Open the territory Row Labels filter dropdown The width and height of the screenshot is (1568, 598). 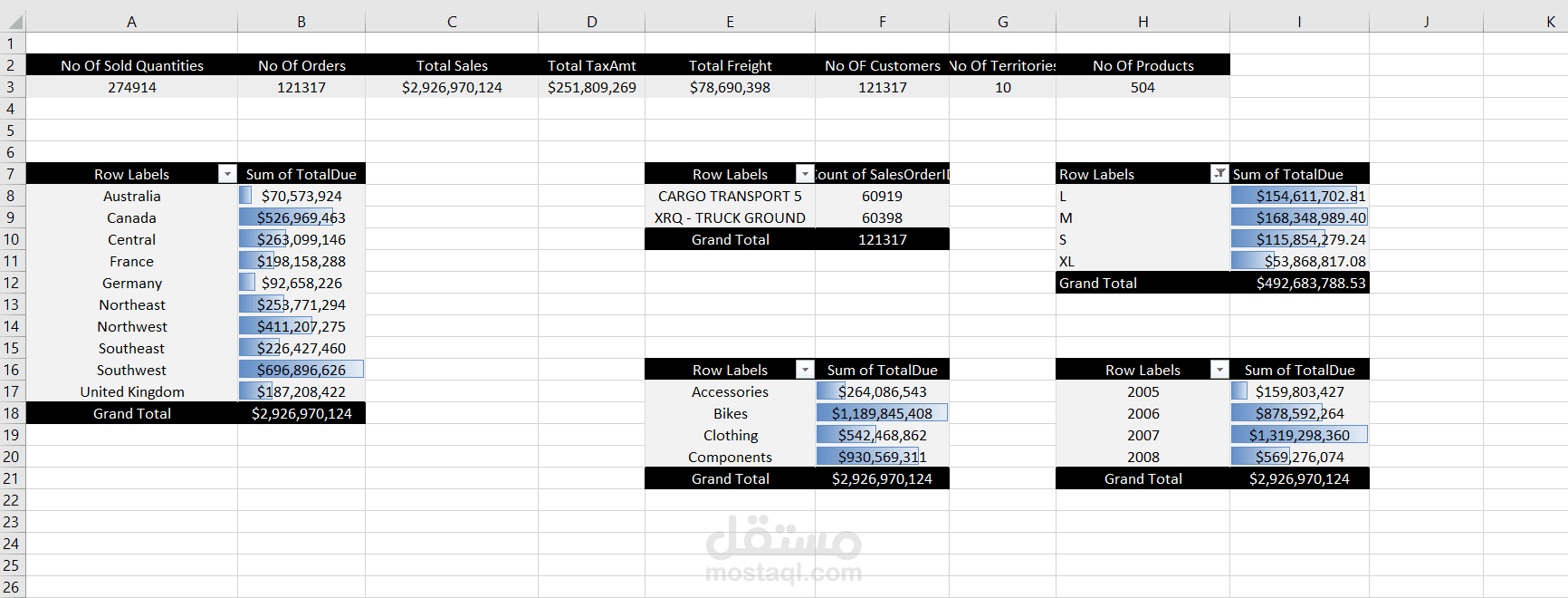[227, 174]
